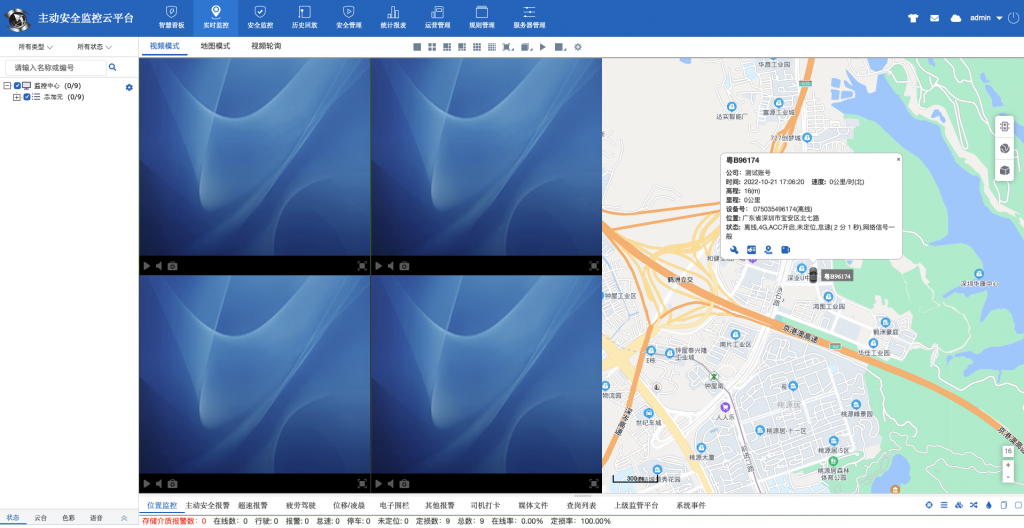Fullscreen the top-left video window
The height and width of the screenshot is (528, 1024).
(362, 266)
